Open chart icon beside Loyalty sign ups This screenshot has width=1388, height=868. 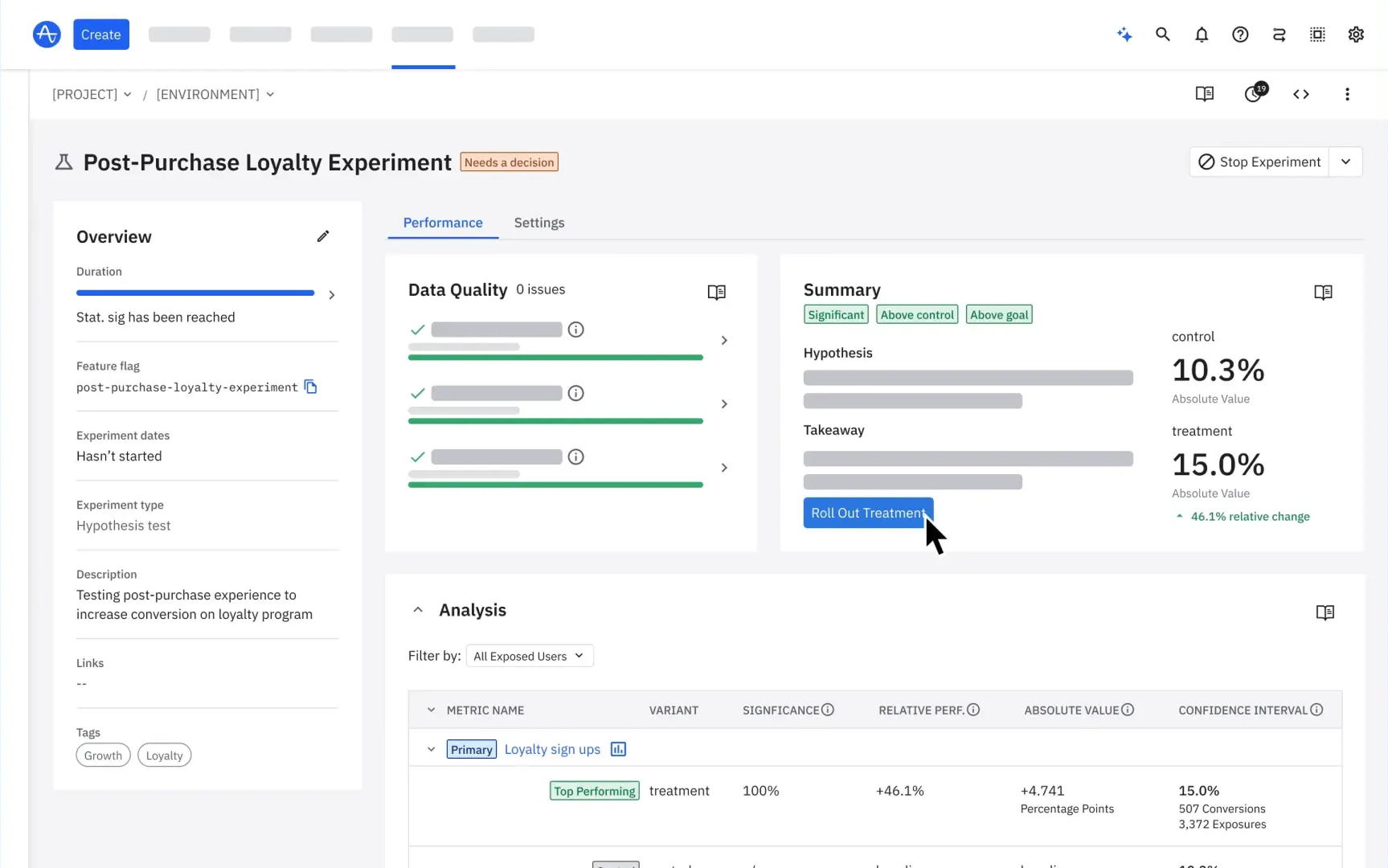pyautogui.click(x=618, y=749)
